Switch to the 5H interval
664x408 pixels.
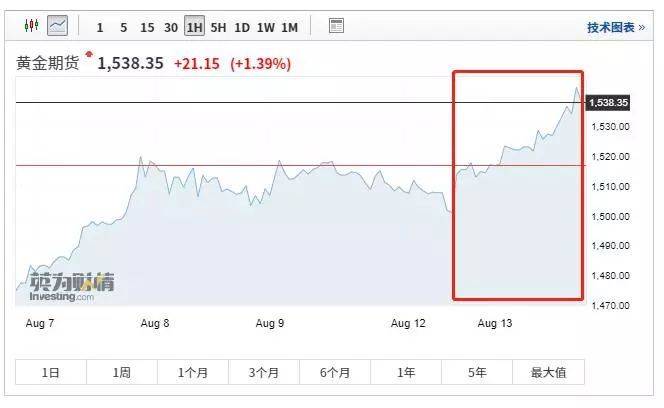[219, 27]
